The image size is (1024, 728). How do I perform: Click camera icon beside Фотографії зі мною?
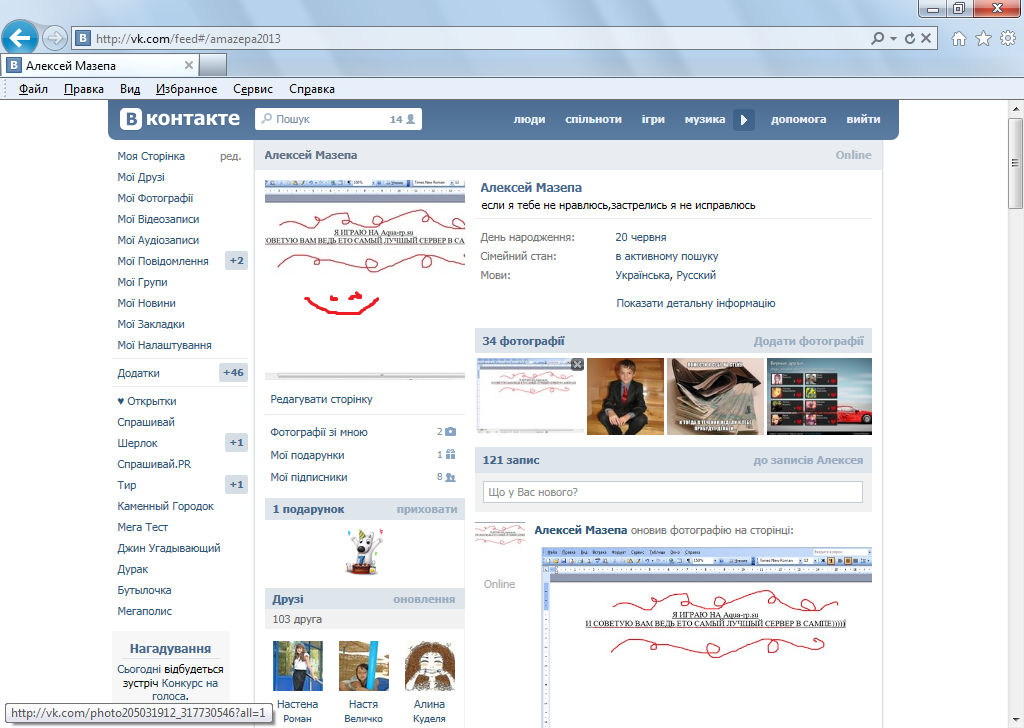451,432
